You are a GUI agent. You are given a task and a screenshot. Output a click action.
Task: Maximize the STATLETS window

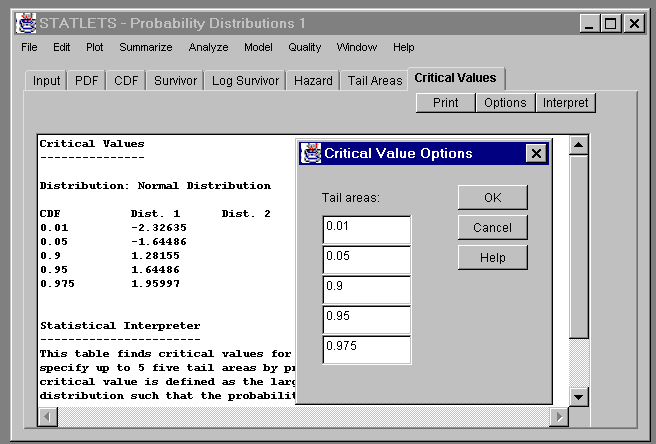611,23
